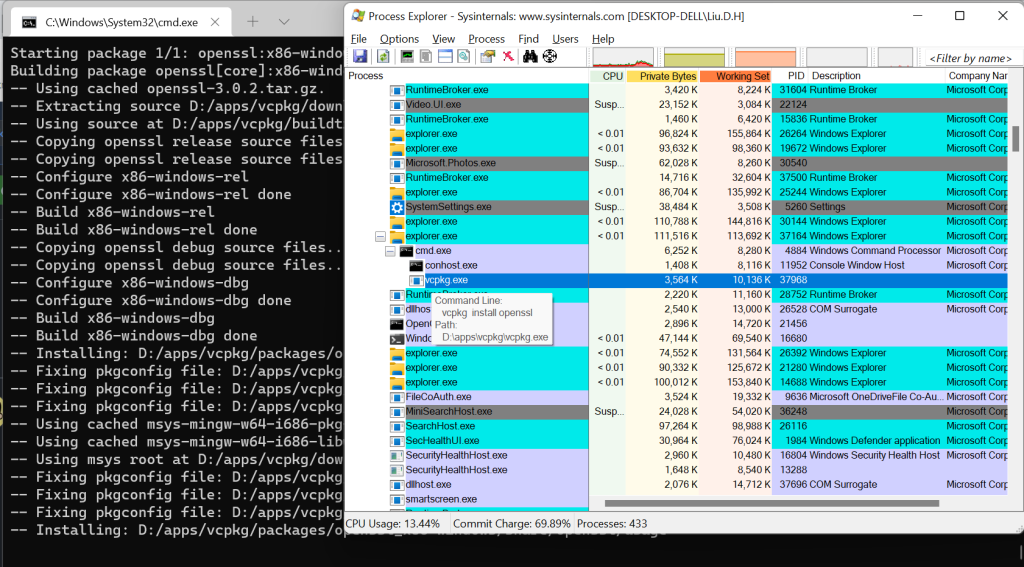
Task: Toggle the Show Lower Pane toolbar icon
Action: [x=445, y=57]
